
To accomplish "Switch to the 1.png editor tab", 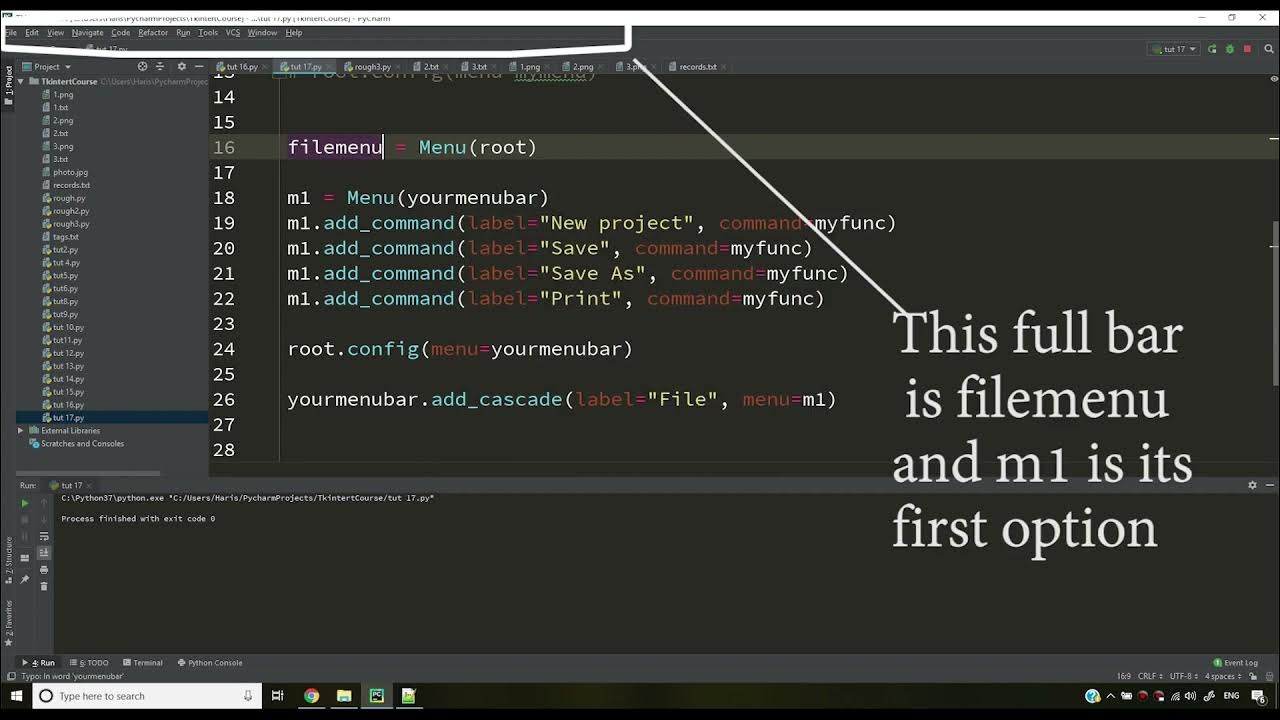I will click(x=528, y=67).
